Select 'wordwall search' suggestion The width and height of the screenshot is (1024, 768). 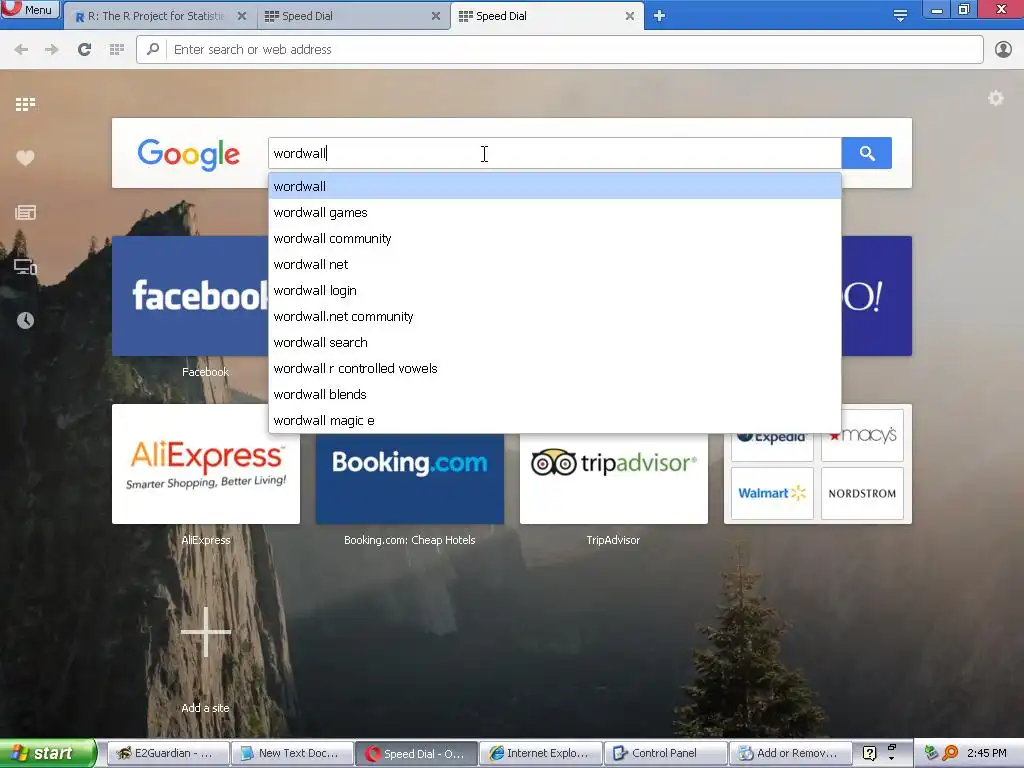coord(554,343)
